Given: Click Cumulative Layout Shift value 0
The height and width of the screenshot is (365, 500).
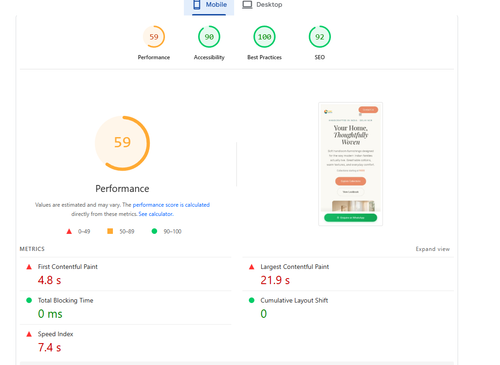Looking at the screenshot, I should pyautogui.click(x=263, y=314).
